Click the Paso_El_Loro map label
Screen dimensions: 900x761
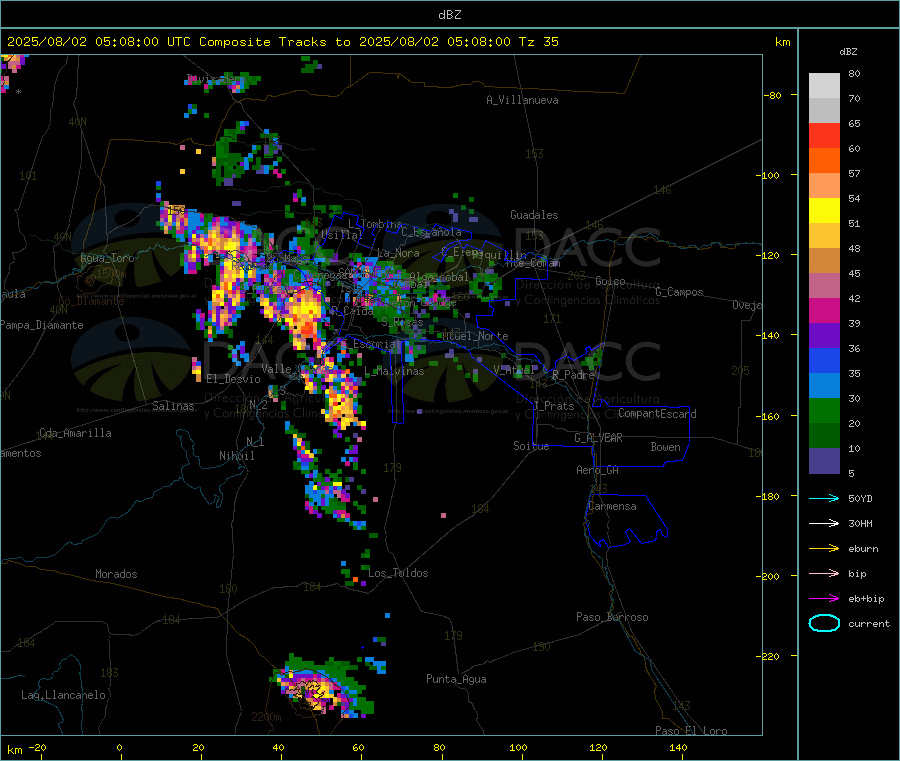[691, 731]
